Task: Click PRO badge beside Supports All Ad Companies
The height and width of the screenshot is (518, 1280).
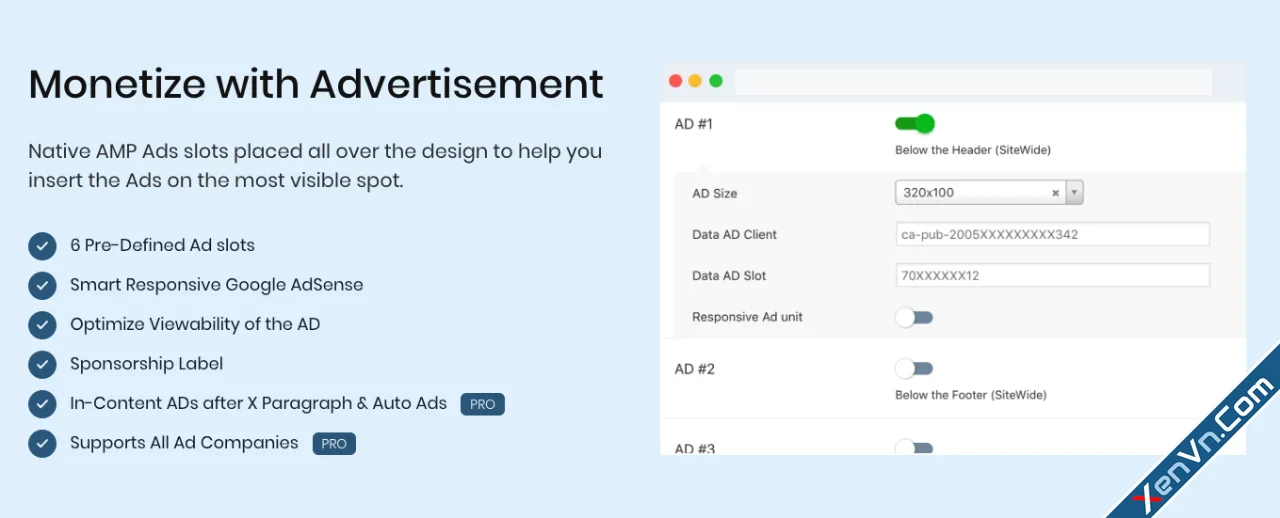Action: pyautogui.click(x=334, y=443)
